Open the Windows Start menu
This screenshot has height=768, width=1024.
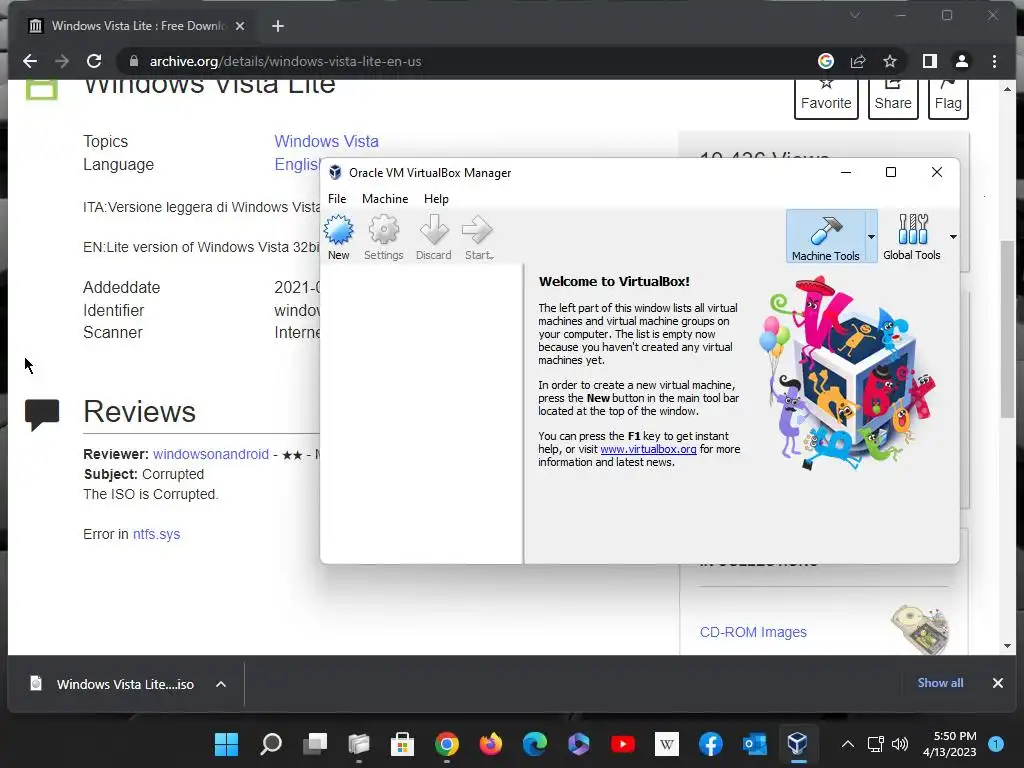pyautogui.click(x=227, y=744)
